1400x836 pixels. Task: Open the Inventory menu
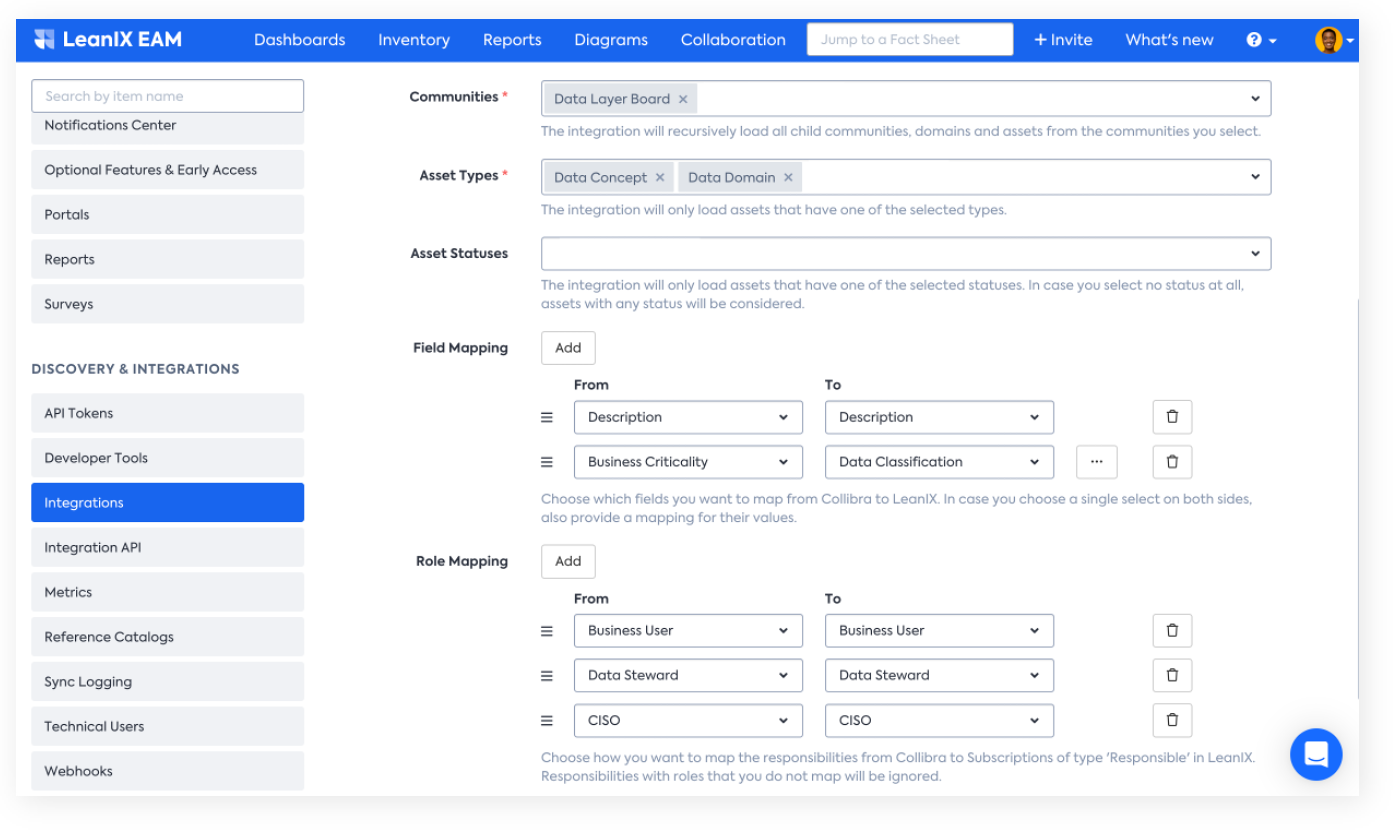coord(414,40)
